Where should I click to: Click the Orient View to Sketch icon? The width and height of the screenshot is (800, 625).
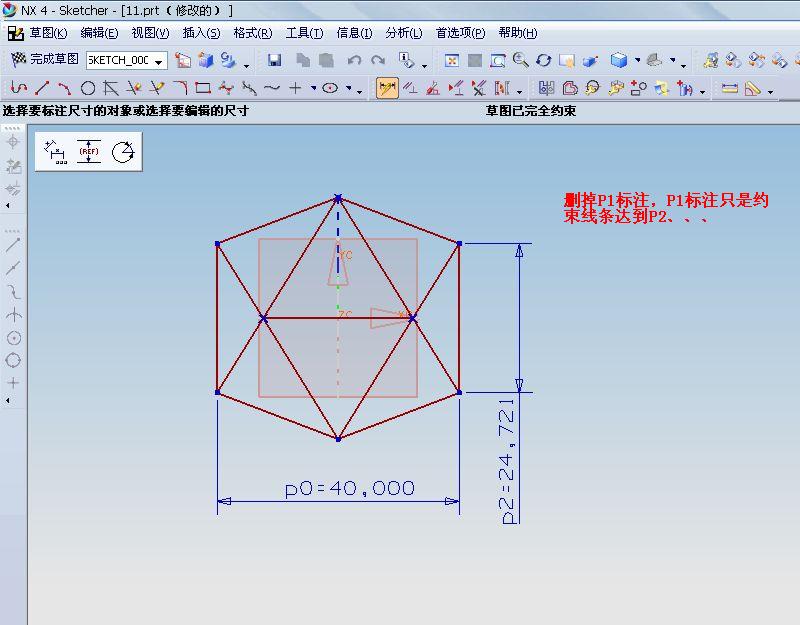(x=183, y=60)
